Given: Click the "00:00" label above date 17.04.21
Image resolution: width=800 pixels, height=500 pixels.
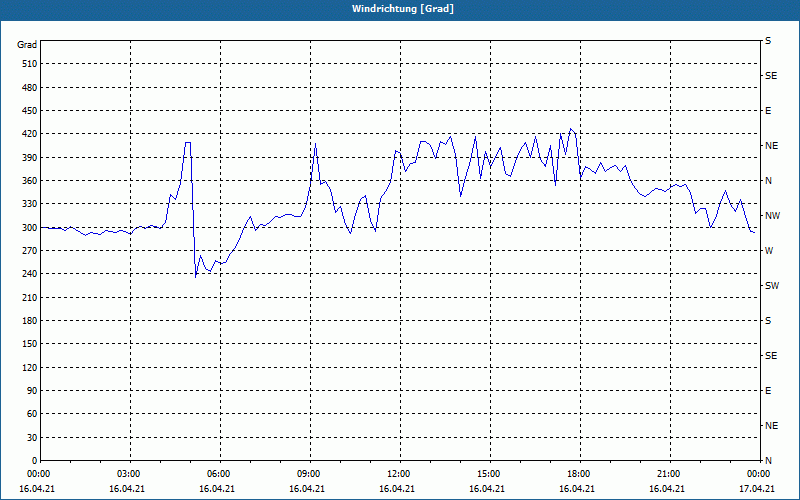Looking at the screenshot, I should pos(759,474).
